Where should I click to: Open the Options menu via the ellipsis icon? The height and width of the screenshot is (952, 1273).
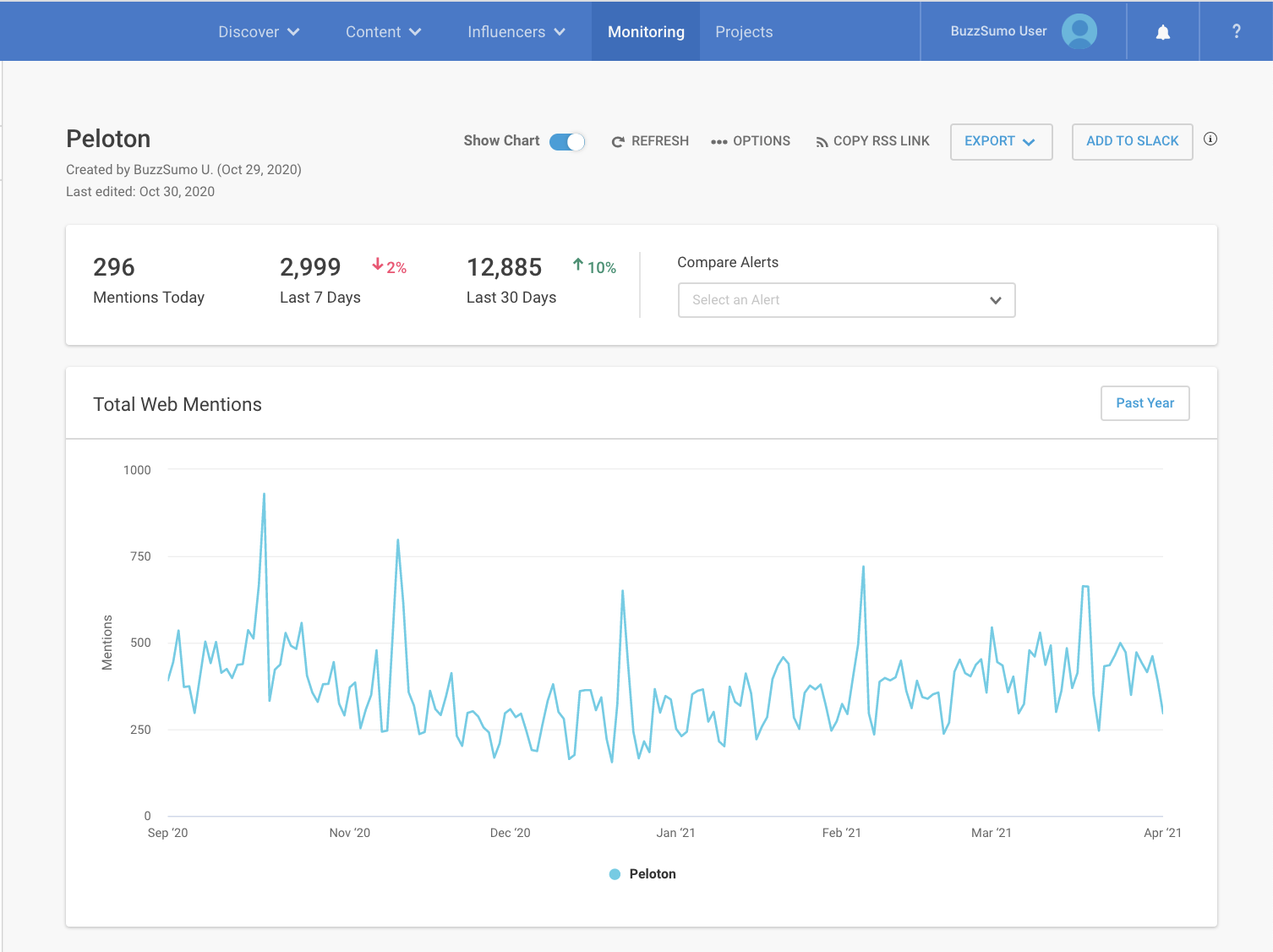(719, 141)
